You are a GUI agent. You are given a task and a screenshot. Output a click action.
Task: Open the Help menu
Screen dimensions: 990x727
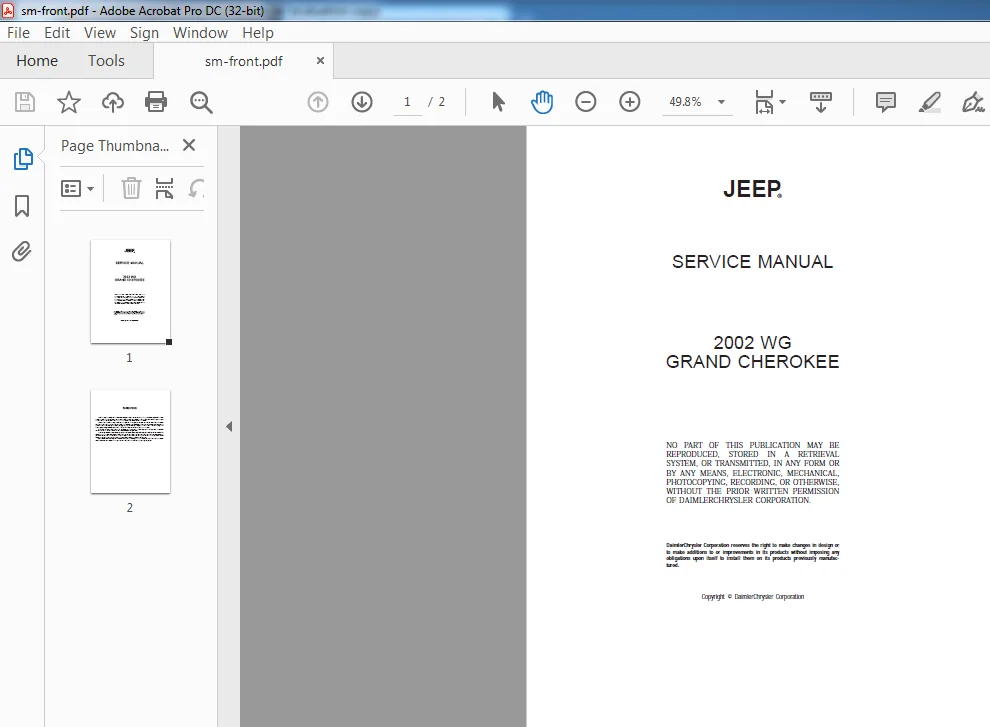pyautogui.click(x=258, y=33)
